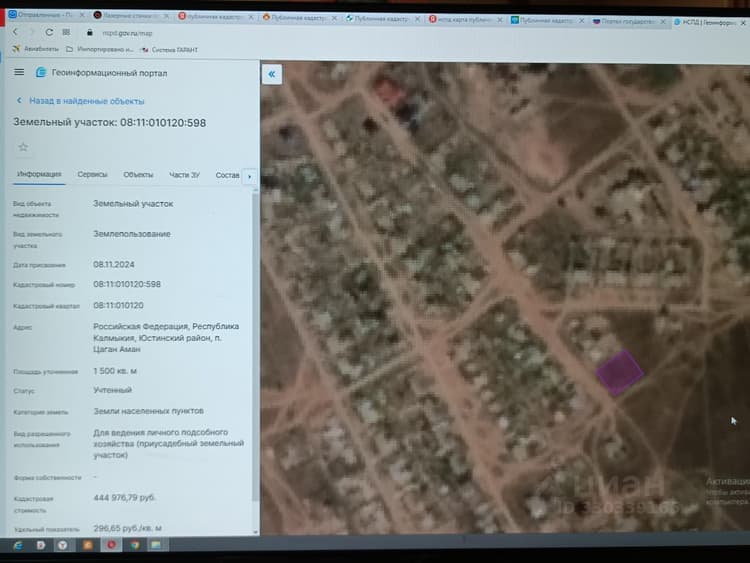750x563 pixels.
Task: Open the hamburger menu icon
Action: pyautogui.click(x=19, y=72)
